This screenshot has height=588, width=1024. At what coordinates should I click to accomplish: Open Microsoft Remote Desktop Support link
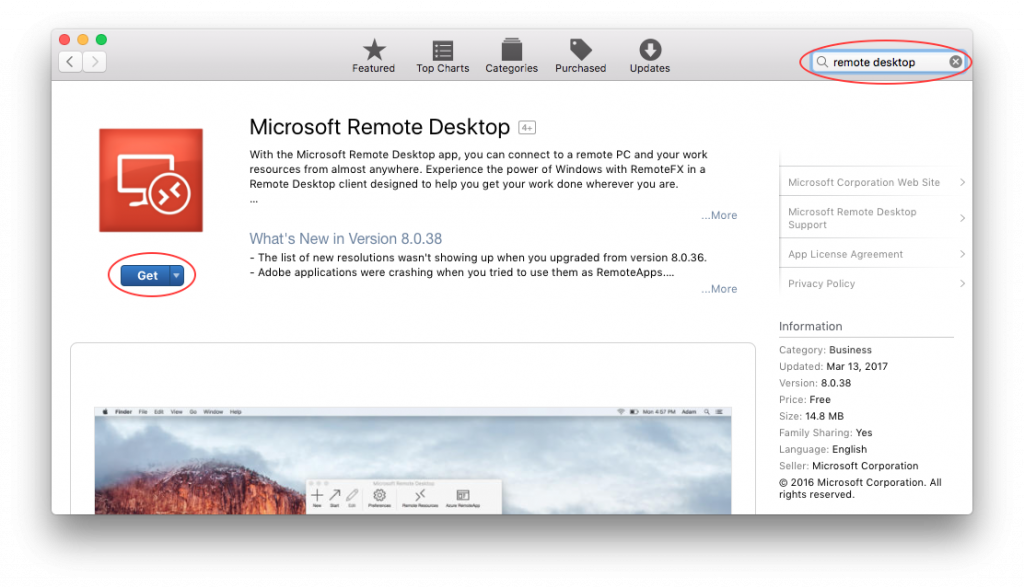coord(872,218)
